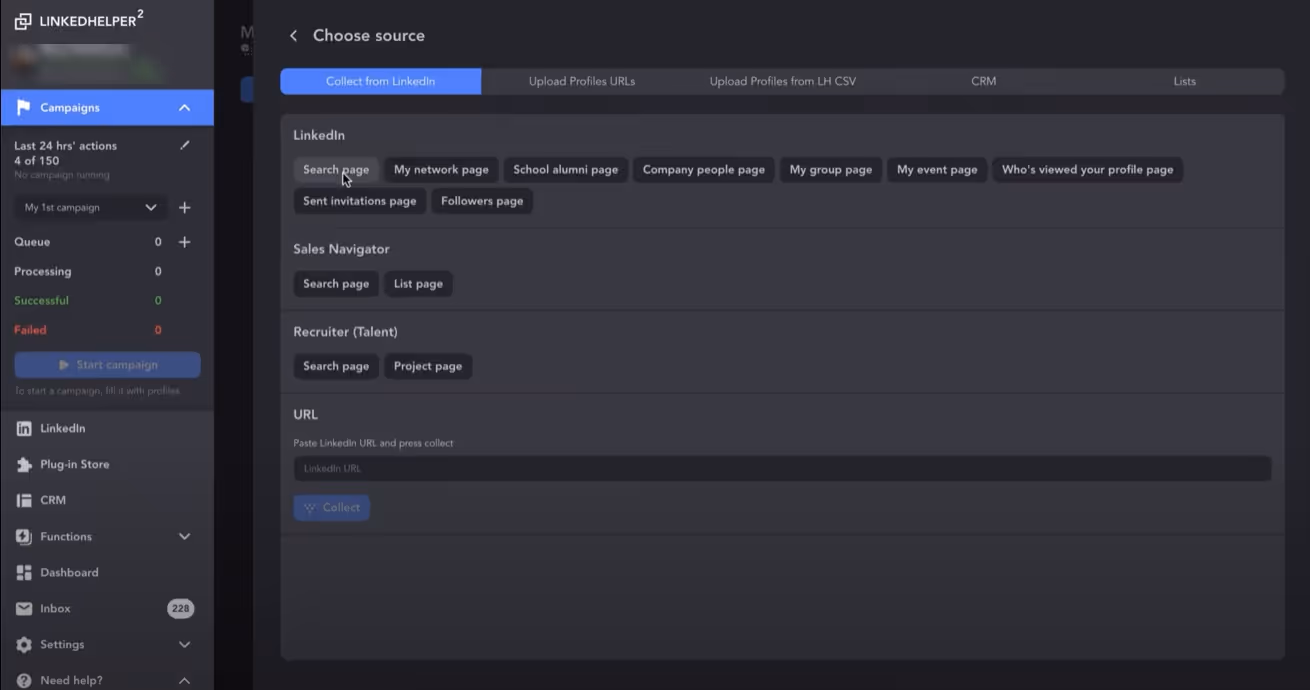Select the Who's viewed your profile page source

coord(1087,169)
